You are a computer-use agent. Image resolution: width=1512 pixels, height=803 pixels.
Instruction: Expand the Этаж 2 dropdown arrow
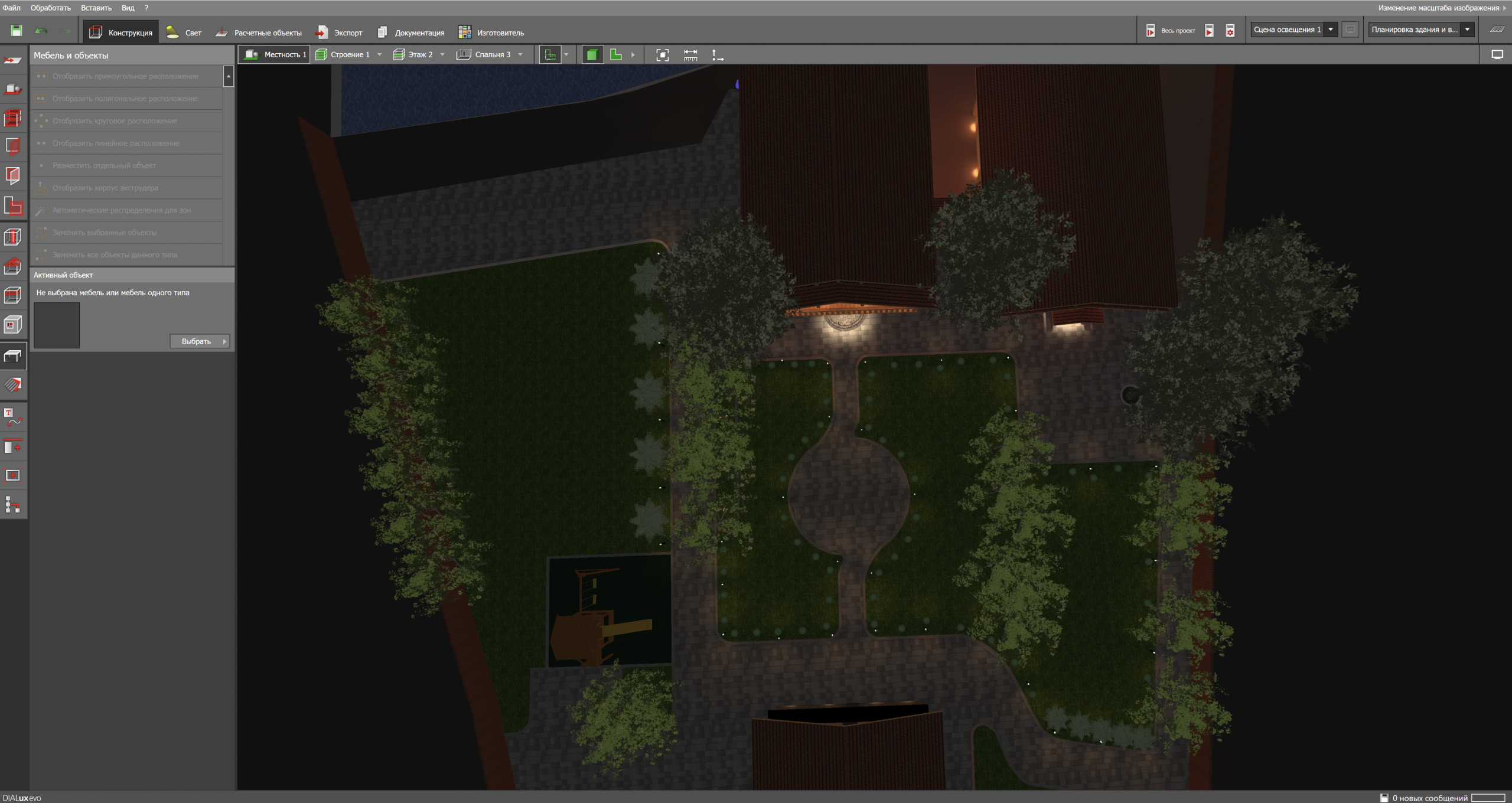coord(442,55)
